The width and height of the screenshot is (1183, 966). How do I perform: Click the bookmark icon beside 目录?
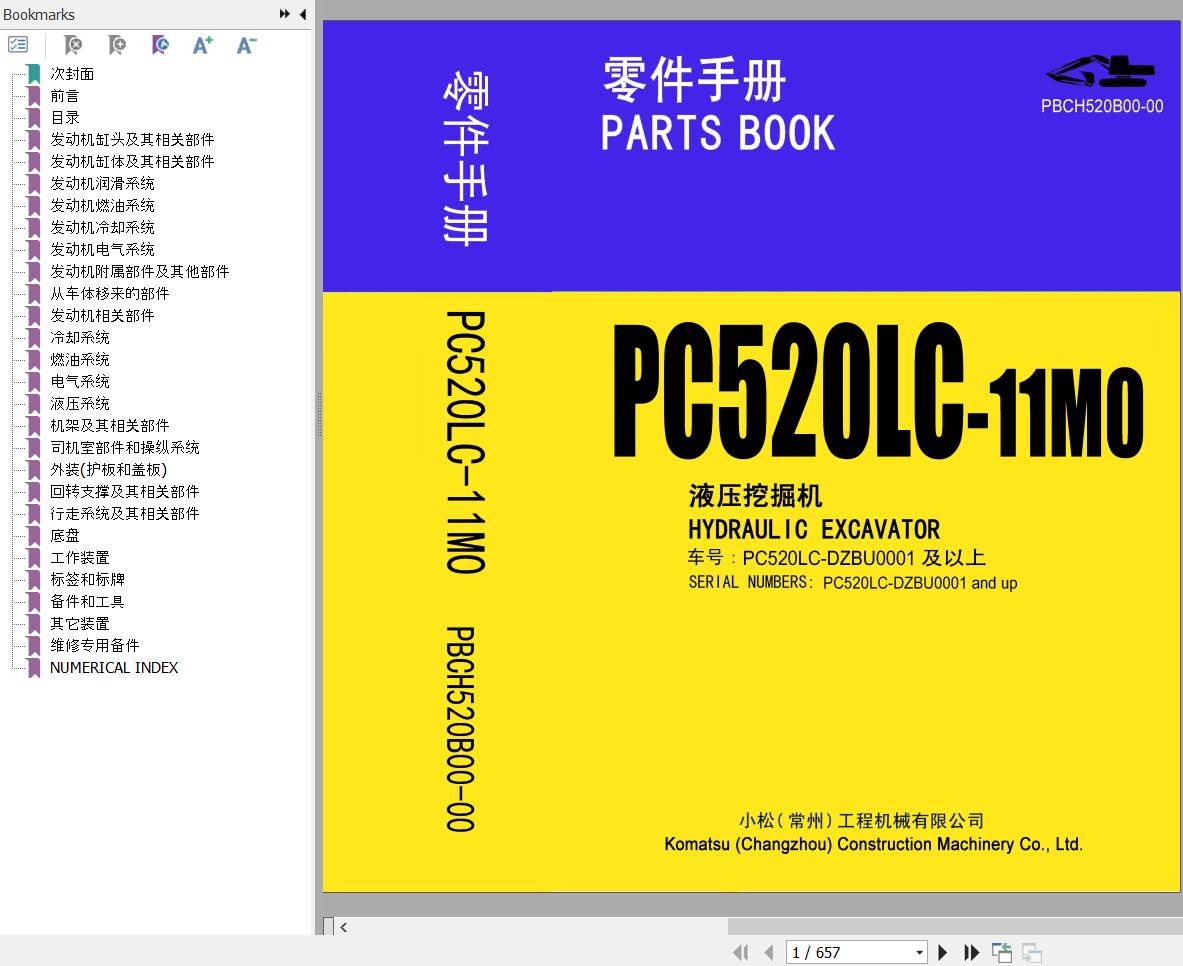tap(34, 118)
